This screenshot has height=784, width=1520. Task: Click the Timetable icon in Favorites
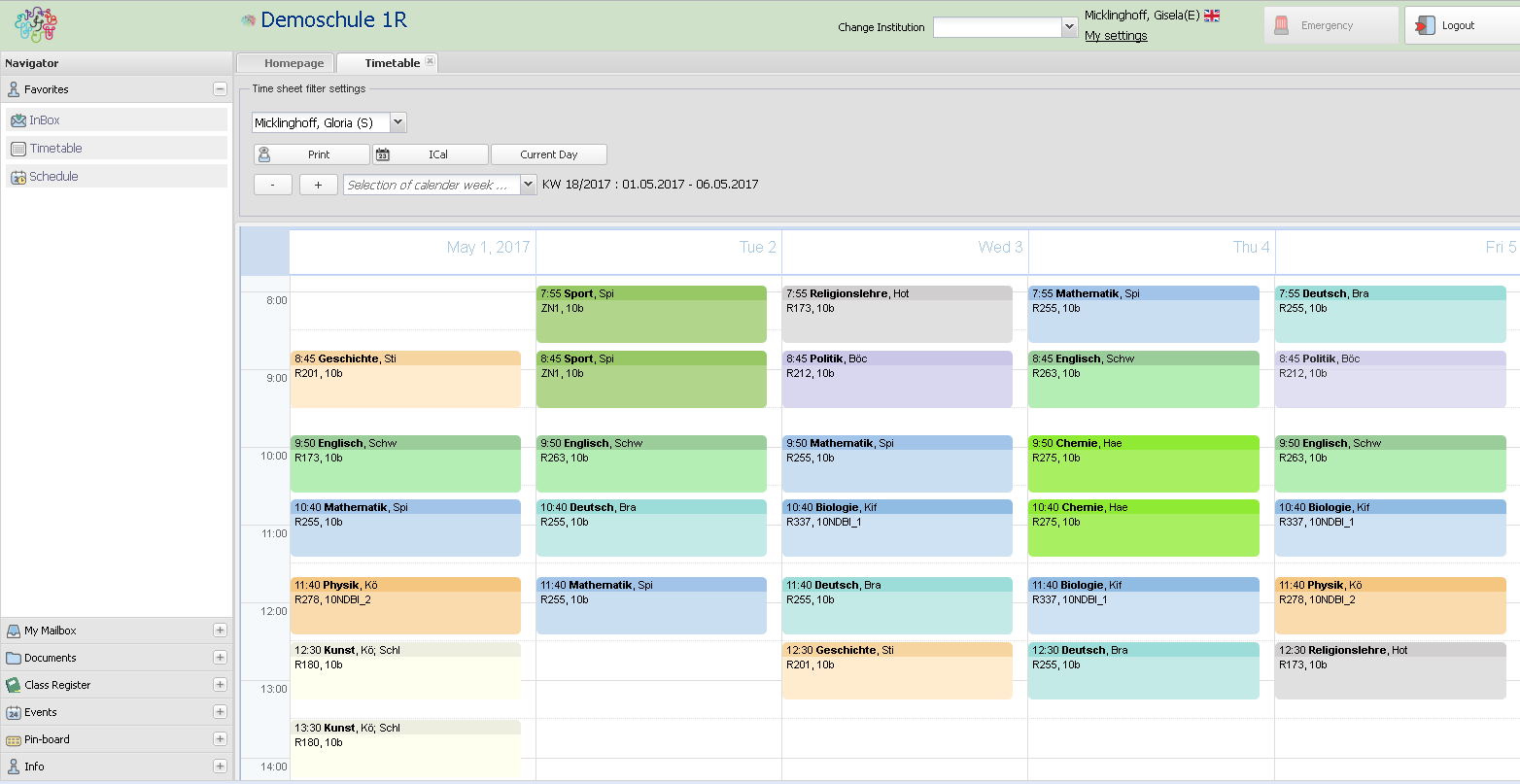tap(18, 149)
